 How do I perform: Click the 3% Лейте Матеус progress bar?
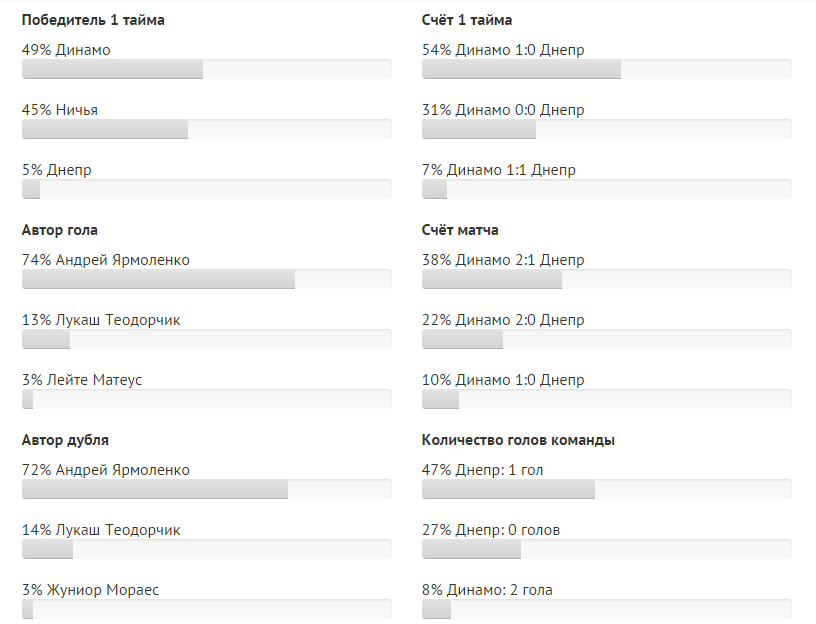206,399
